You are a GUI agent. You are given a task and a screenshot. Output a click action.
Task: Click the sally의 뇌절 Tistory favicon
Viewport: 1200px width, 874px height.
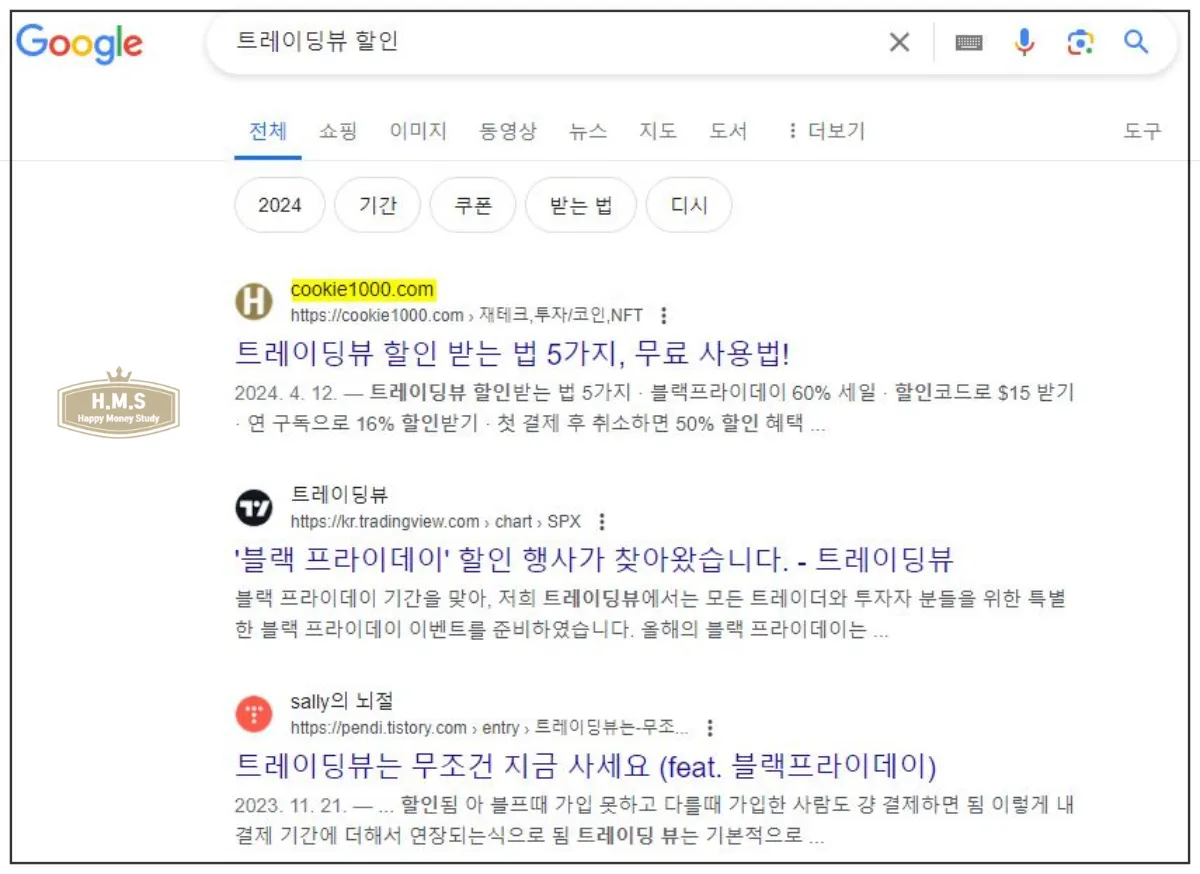point(254,714)
